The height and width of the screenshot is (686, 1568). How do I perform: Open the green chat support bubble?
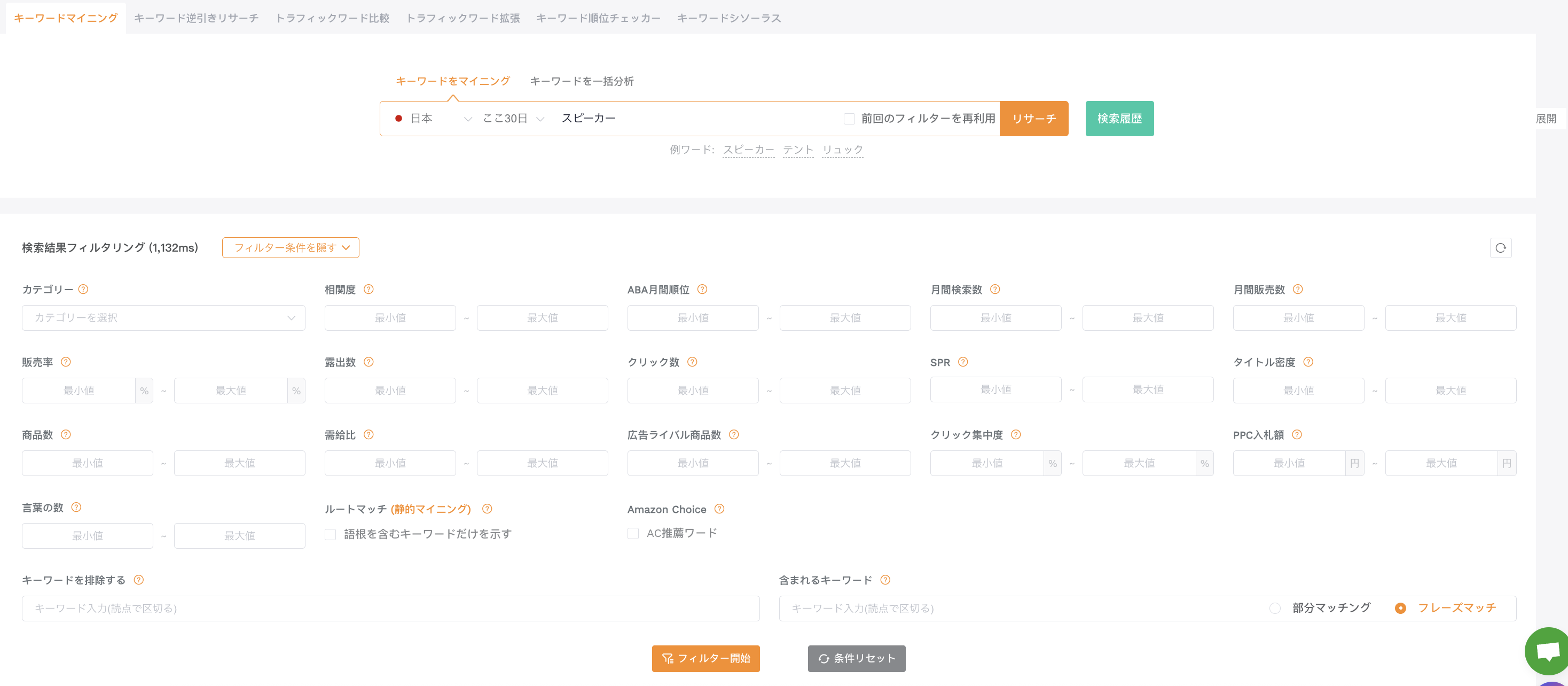pos(1547,651)
